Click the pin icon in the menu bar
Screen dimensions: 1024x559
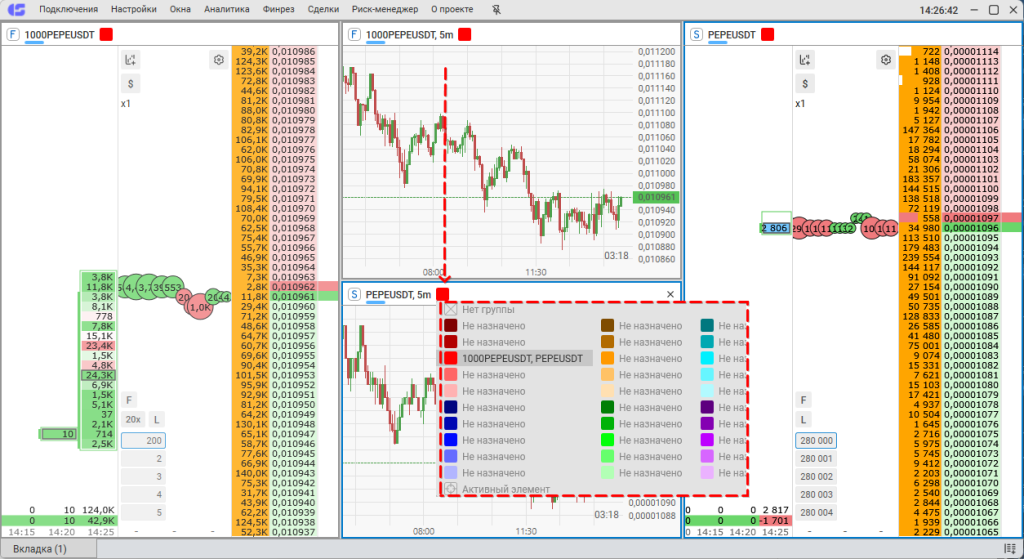coord(497,9)
